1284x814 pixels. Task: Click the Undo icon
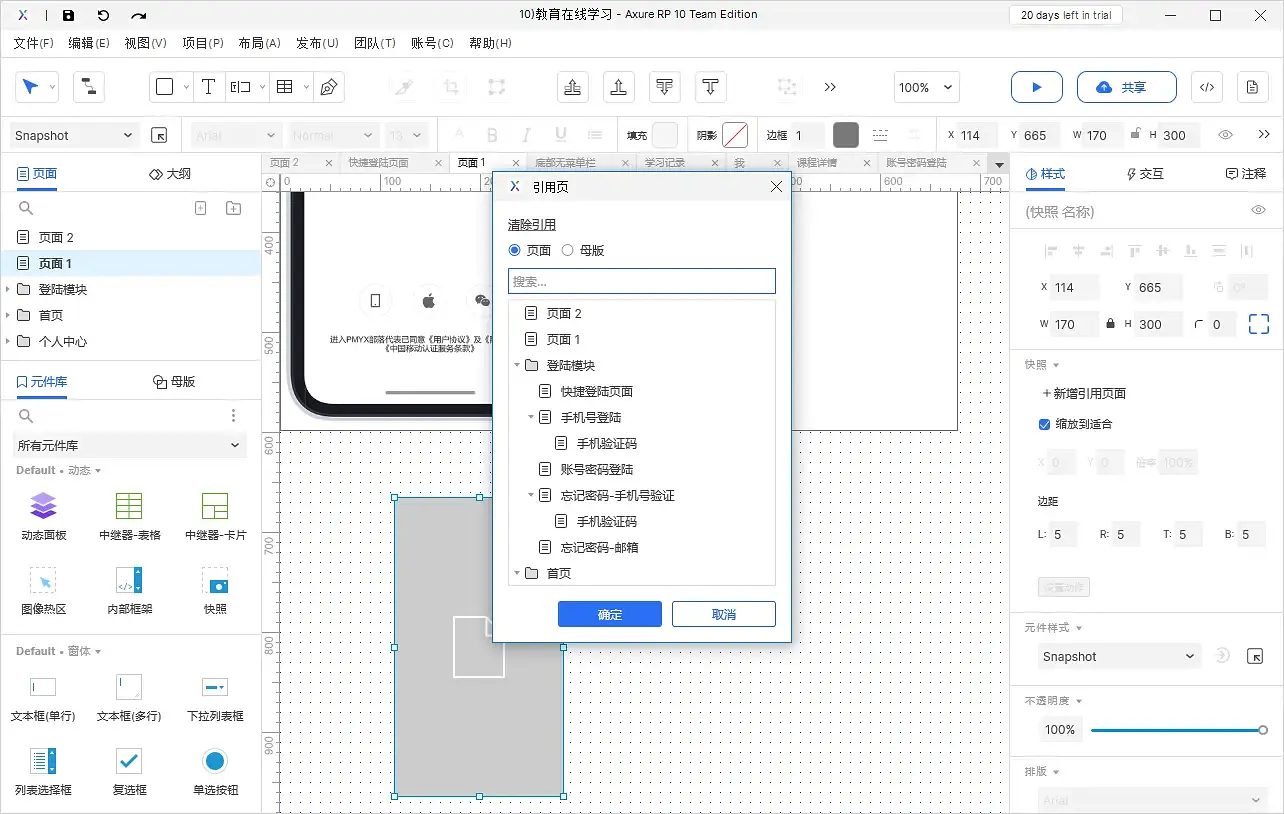click(103, 15)
